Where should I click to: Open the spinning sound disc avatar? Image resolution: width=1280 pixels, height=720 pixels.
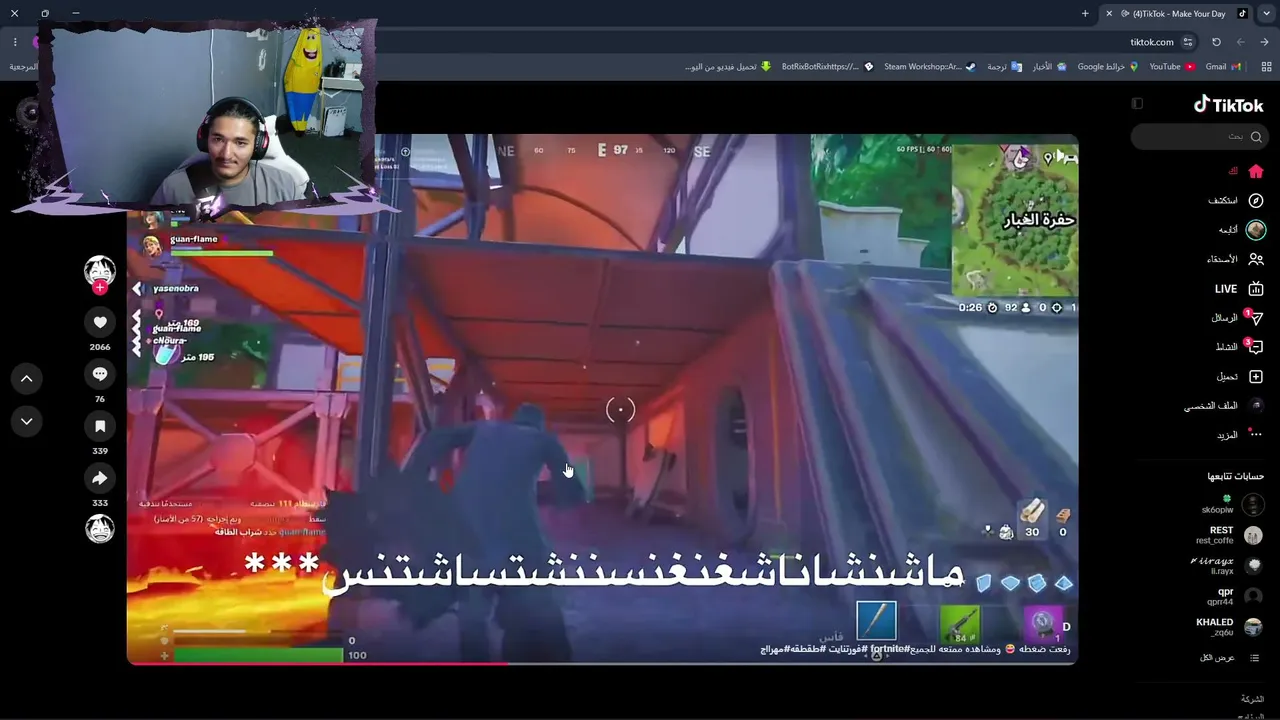click(x=100, y=529)
